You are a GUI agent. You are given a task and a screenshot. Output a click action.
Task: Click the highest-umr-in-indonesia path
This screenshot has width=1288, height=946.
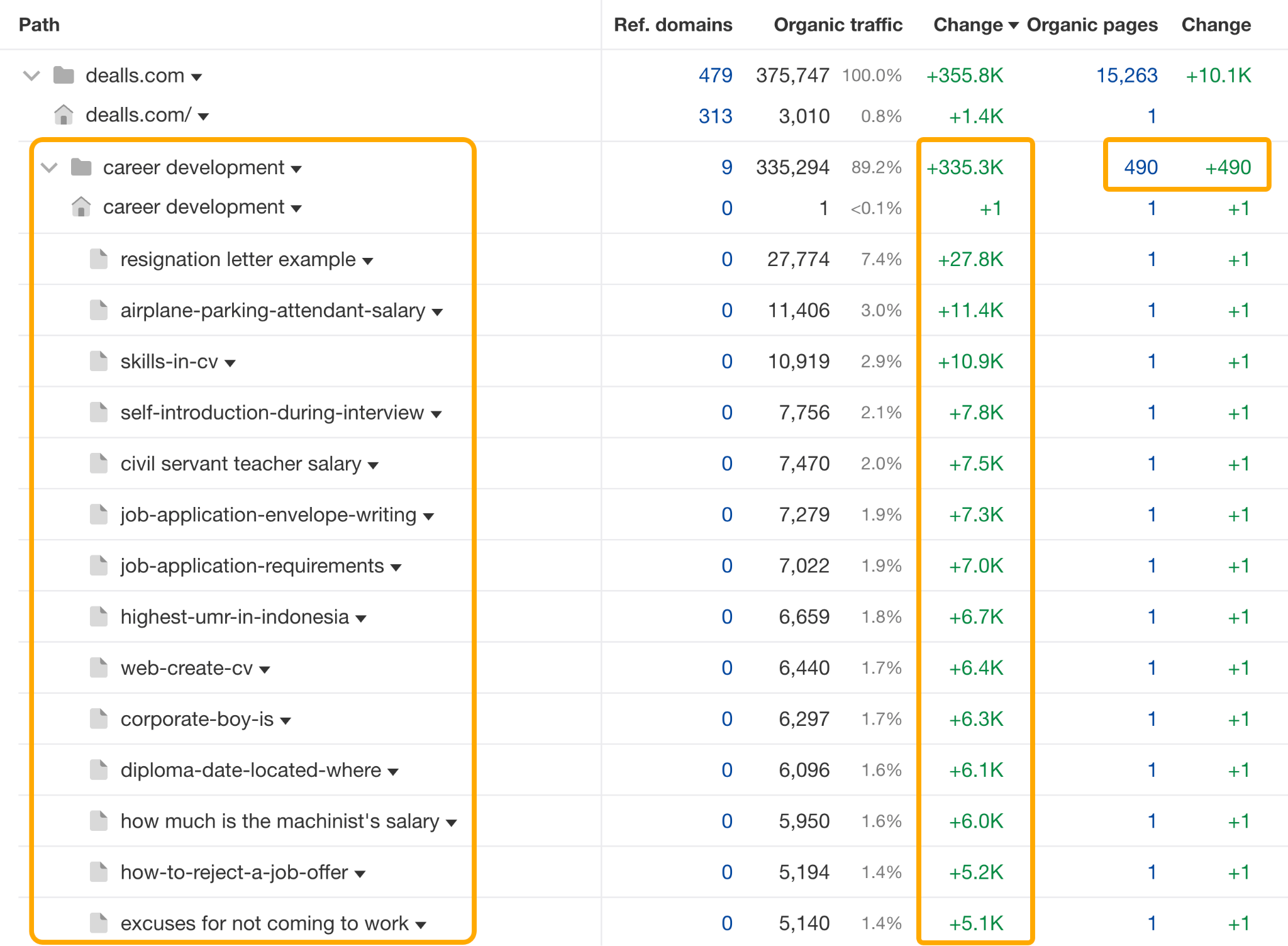click(235, 616)
